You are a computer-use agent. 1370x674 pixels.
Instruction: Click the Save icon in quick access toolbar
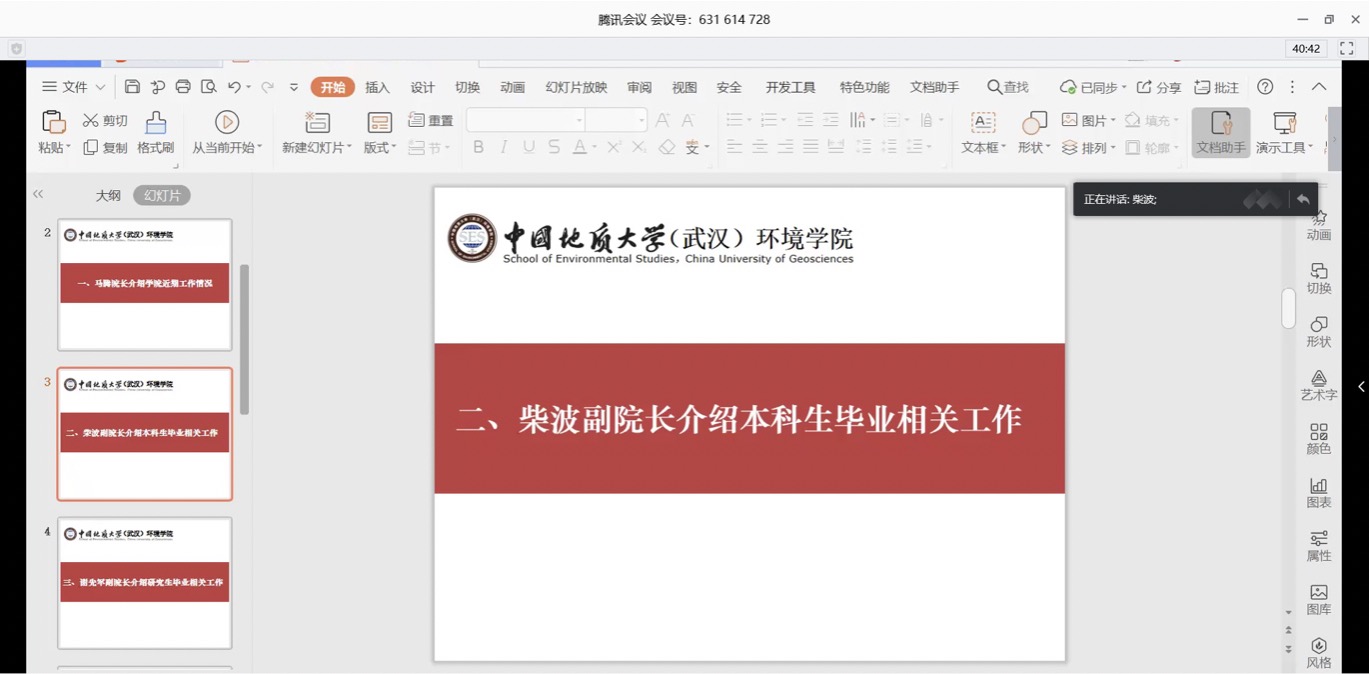(x=132, y=87)
